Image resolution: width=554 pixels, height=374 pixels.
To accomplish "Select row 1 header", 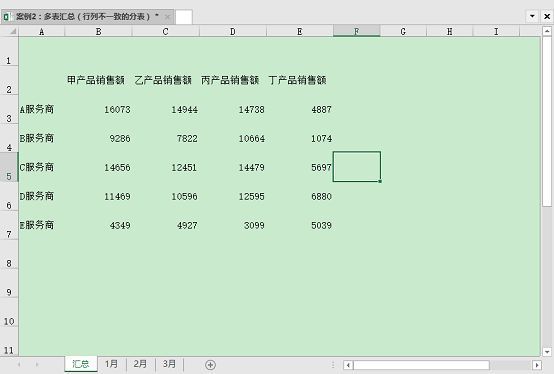I will (9, 51).
